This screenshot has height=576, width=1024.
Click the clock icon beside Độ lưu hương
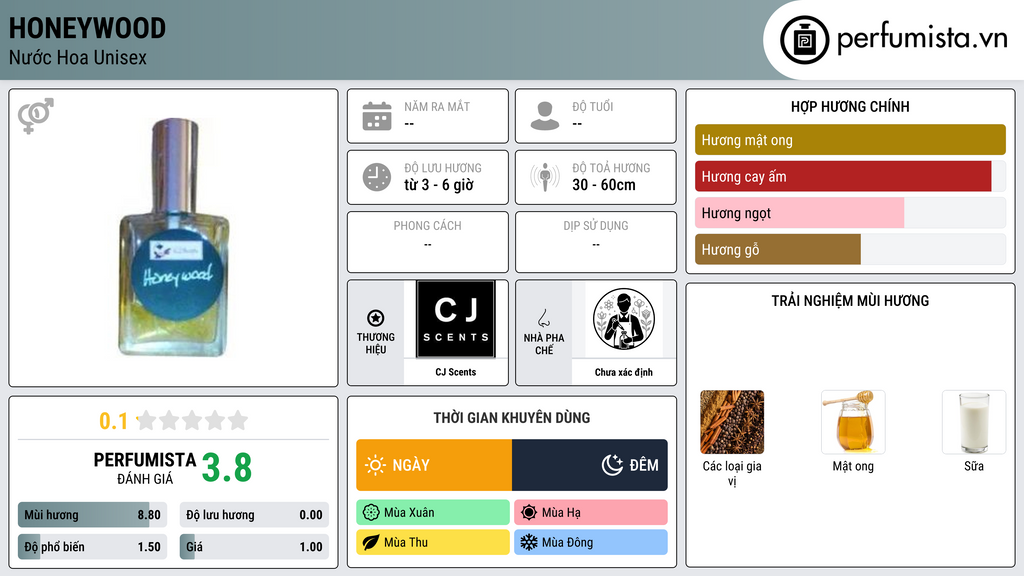(x=377, y=177)
